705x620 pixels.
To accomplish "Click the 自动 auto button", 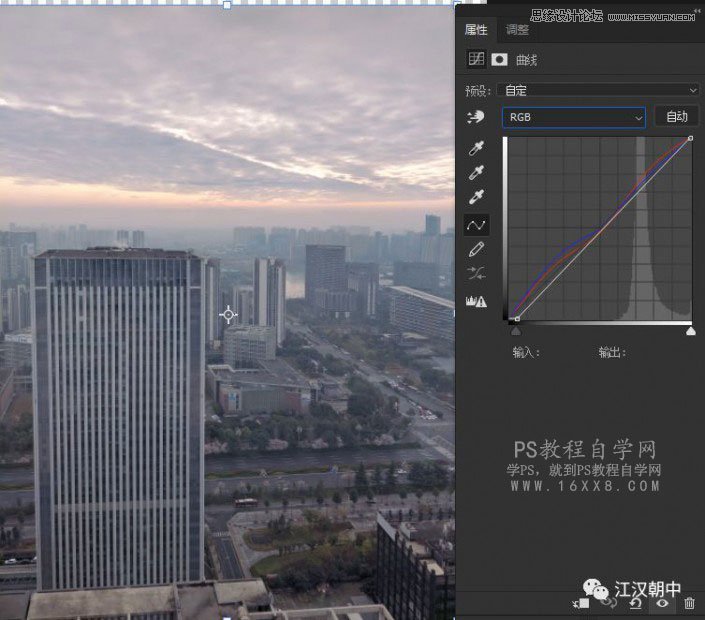I will [x=676, y=117].
